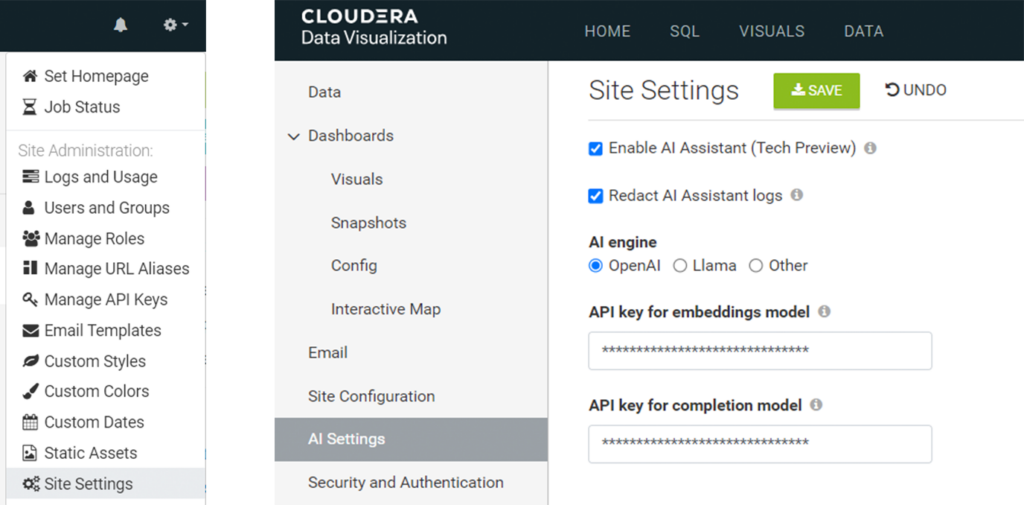Click the Cloudera Data Visualization logo

pyautogui.click(x=374, y=27)
